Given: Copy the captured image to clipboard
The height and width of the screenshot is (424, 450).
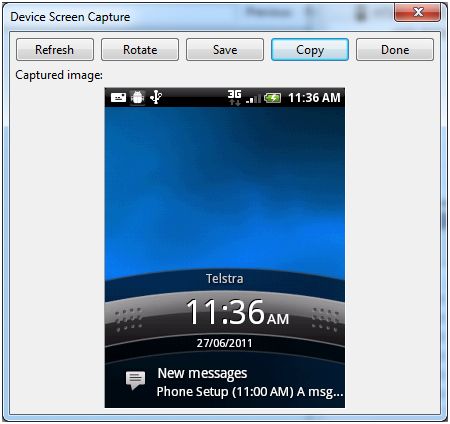Looking at the screenshot, I should [x=310, y=50].
